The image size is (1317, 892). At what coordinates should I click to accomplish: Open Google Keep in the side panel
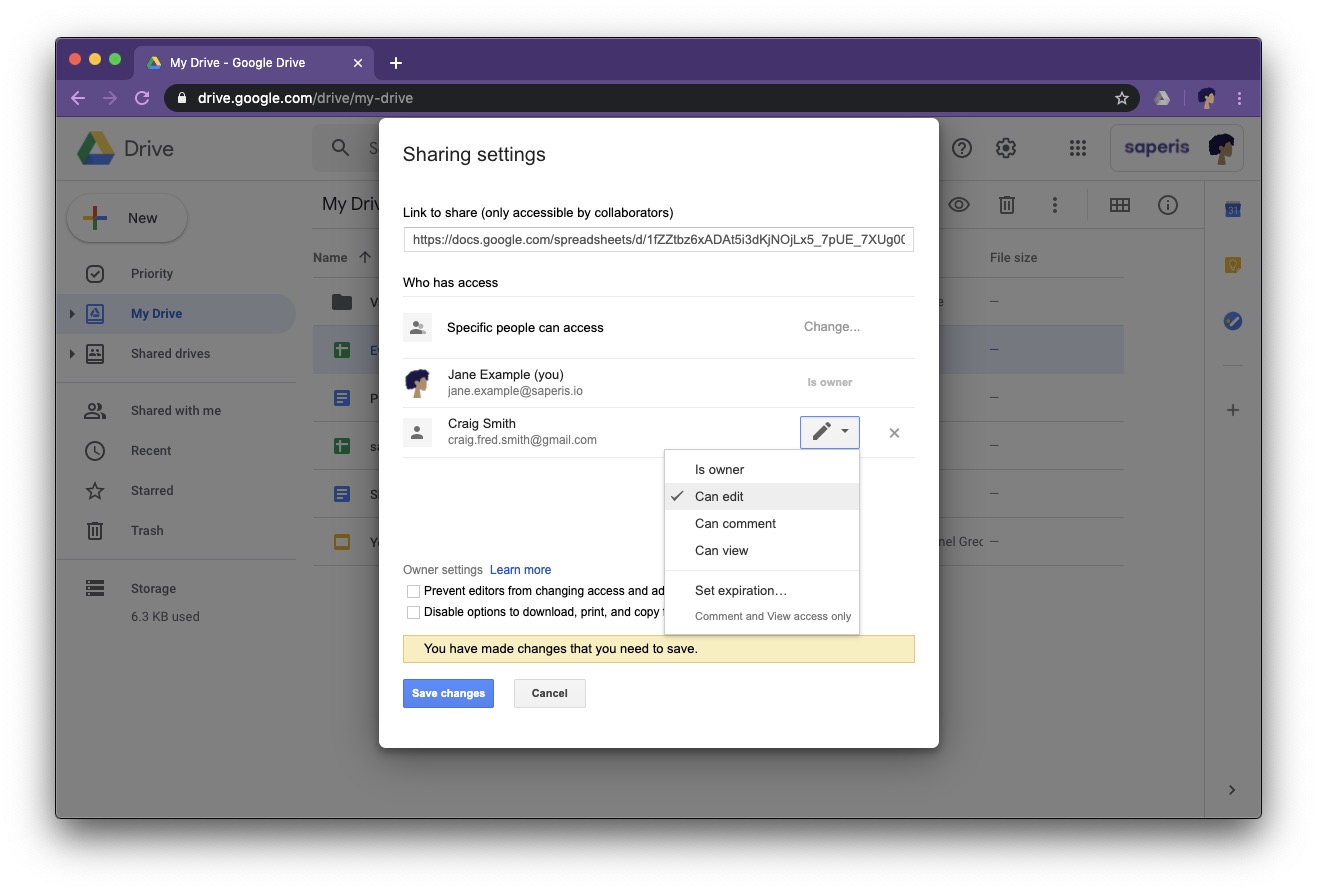pyautogui.click(x=1232, y=265)
